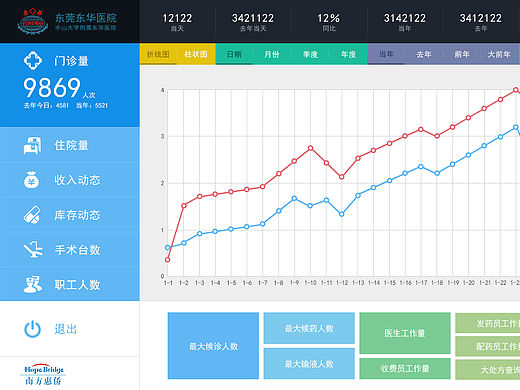Open the 住院量 menu item
Screen dimensions: 520x390
(x=70, y=145)
